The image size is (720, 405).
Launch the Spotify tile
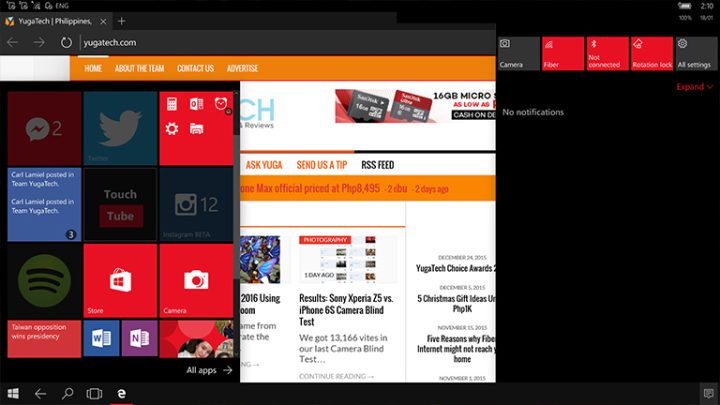click(44, 281)
